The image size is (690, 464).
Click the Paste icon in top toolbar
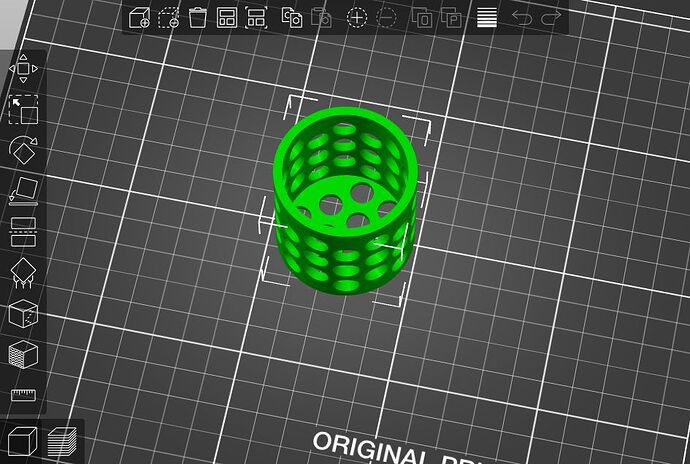pyautogui.click(x=321, y=18)
